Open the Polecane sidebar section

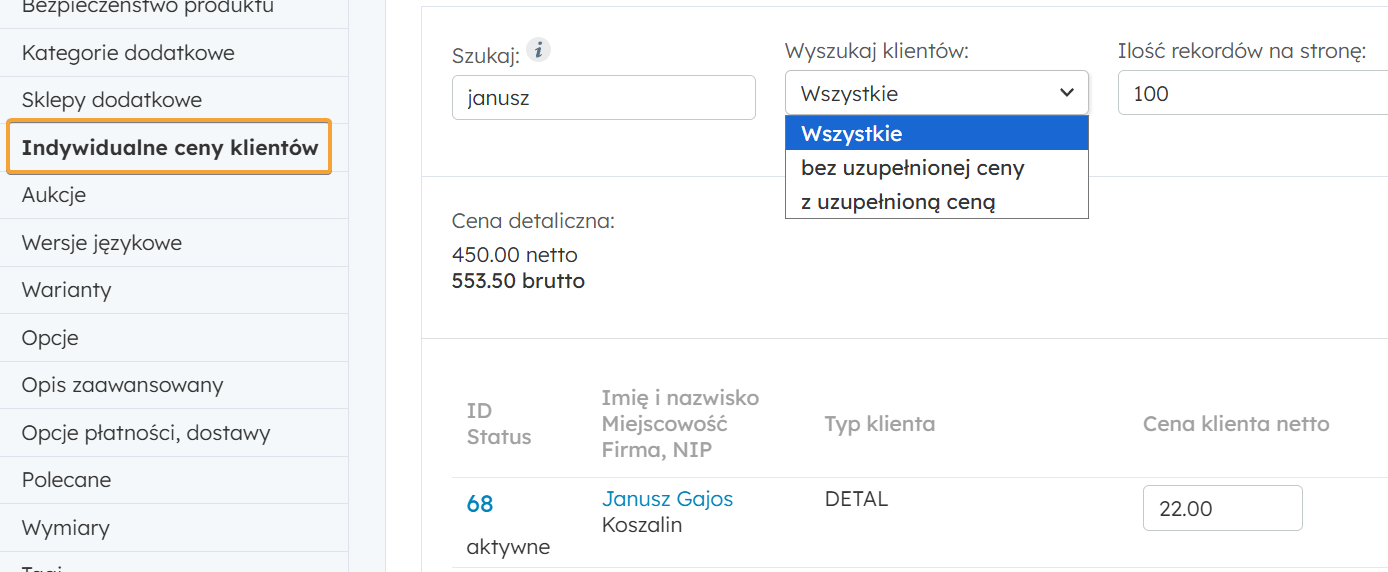coord(66,480)
